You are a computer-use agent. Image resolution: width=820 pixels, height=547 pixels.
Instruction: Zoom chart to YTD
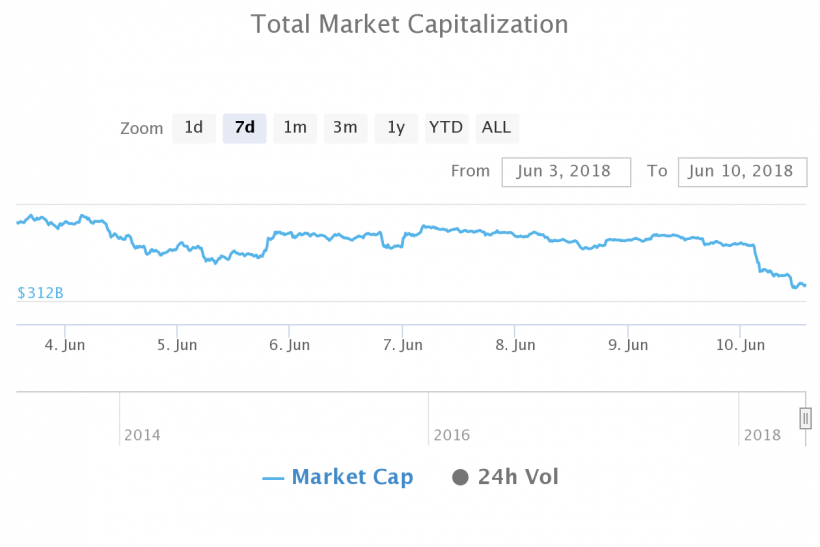pyautogui.click(x=446, y=128)
